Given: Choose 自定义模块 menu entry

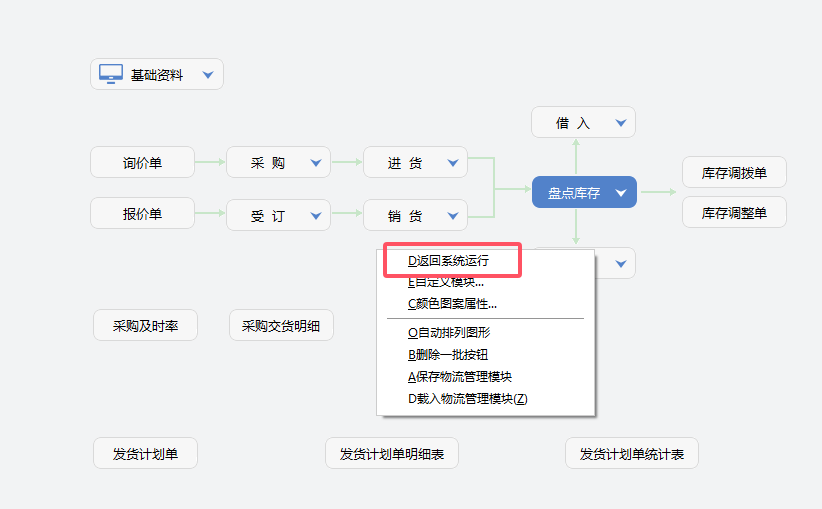Looking at the screenshot, I should pos(446,282).
